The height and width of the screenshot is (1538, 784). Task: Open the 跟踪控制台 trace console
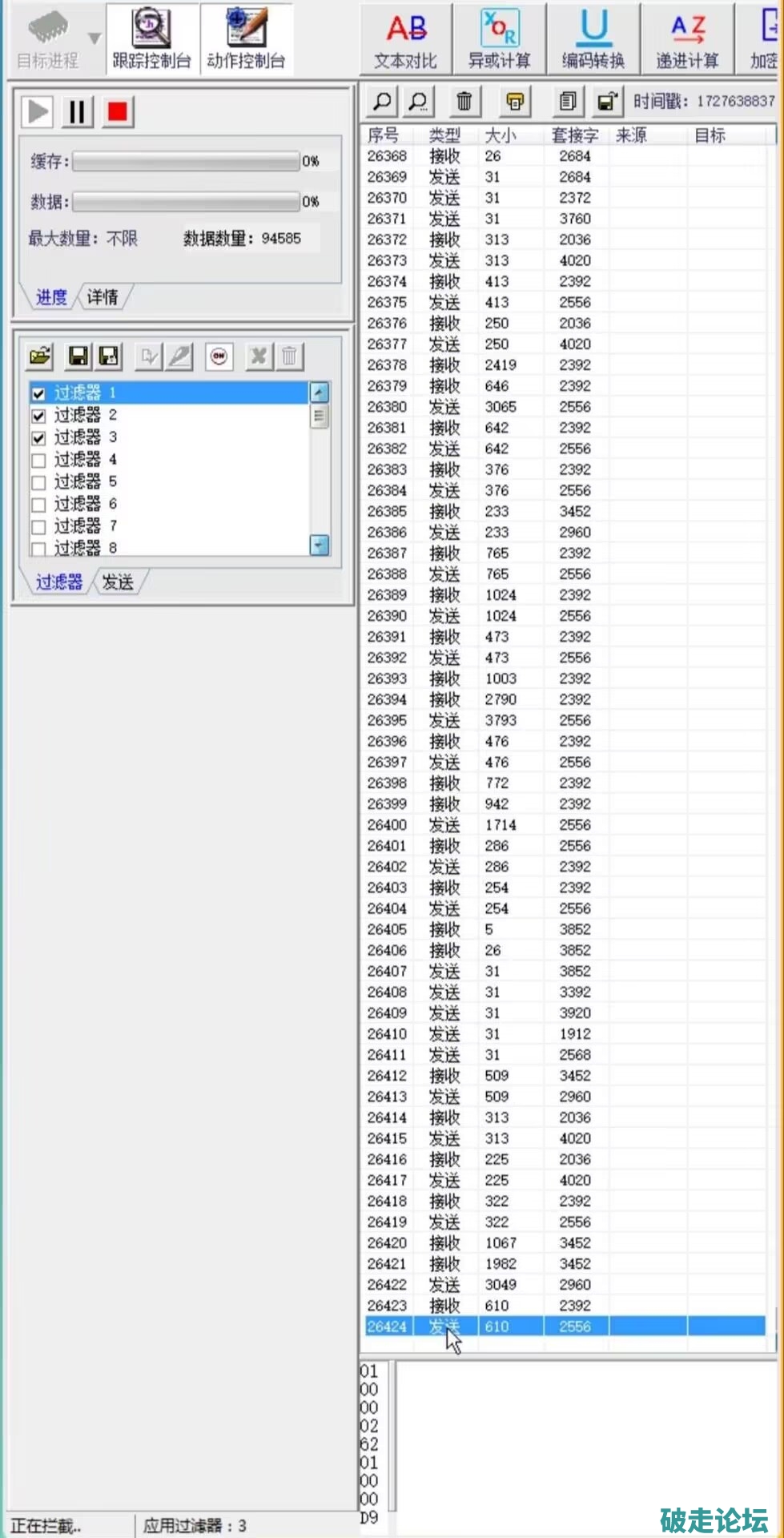(152, 39)
